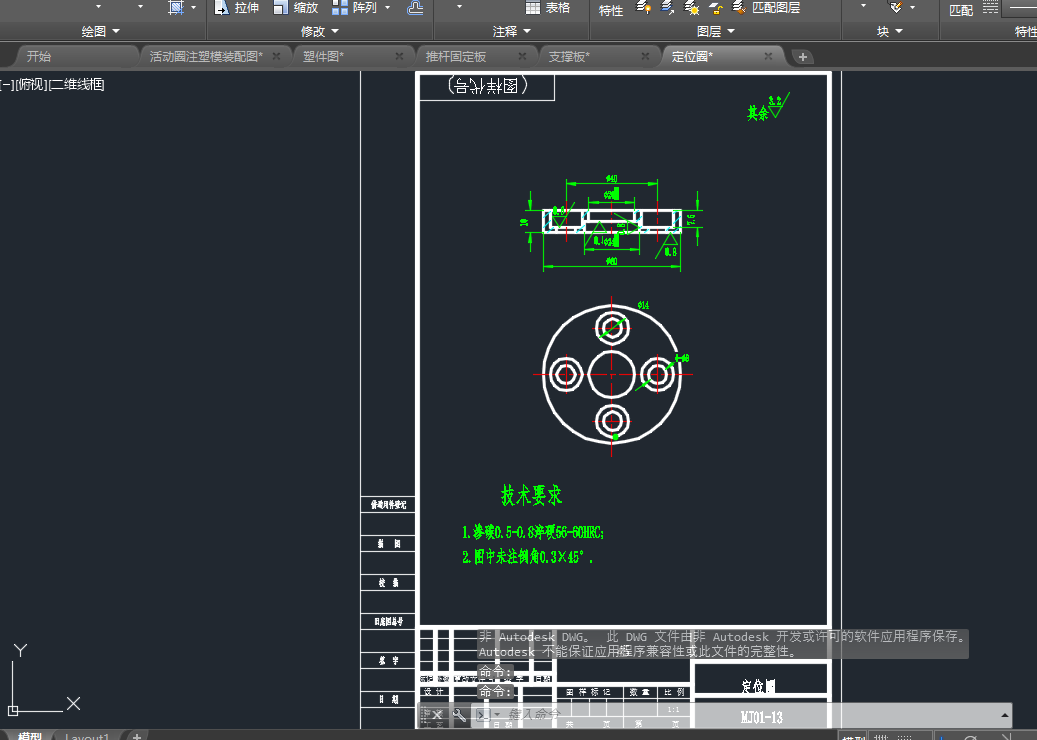
Task: Close the 推杆固定板 tab
Action: (522, 56)
